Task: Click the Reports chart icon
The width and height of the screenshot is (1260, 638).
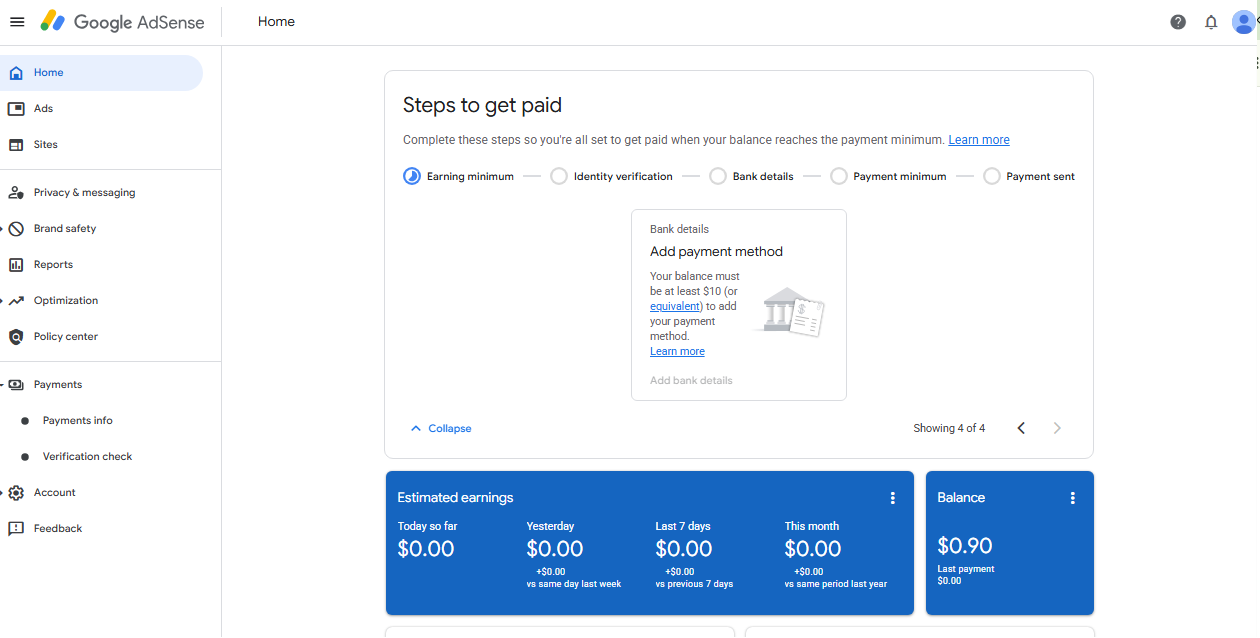Action: [16, 265]
